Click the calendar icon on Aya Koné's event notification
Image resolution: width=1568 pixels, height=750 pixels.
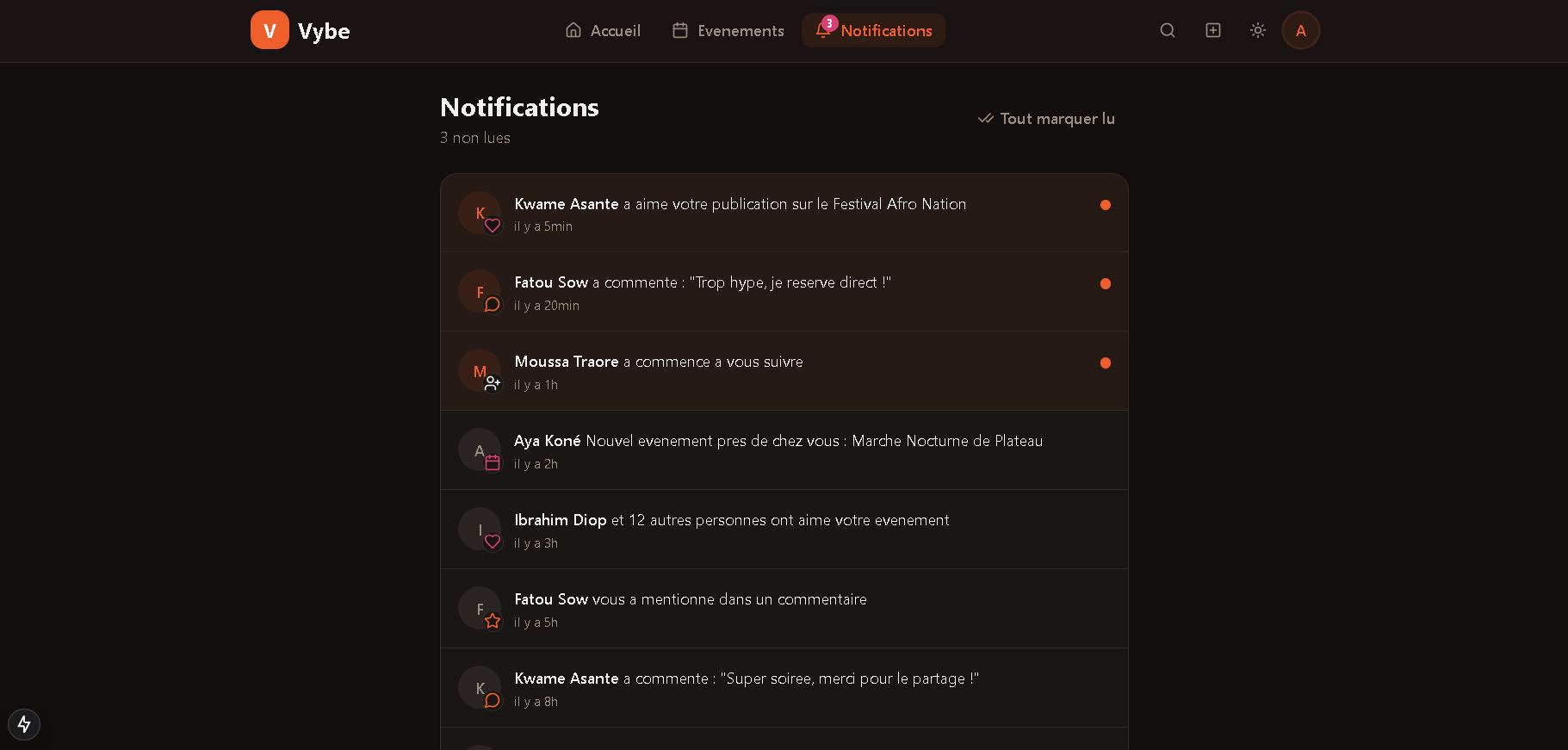click(x=493, y=462)
